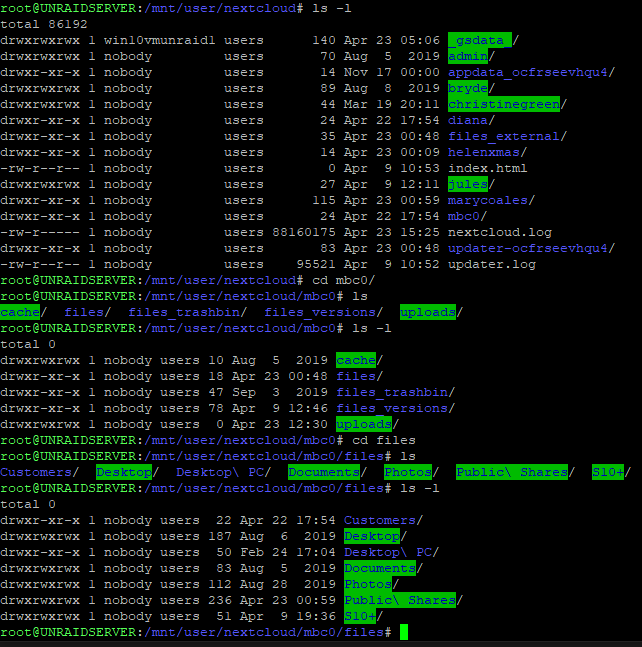This screenshot has height=647, width=642.
Task: Click files_versions in the short ls output
Action: pos(320,312)
